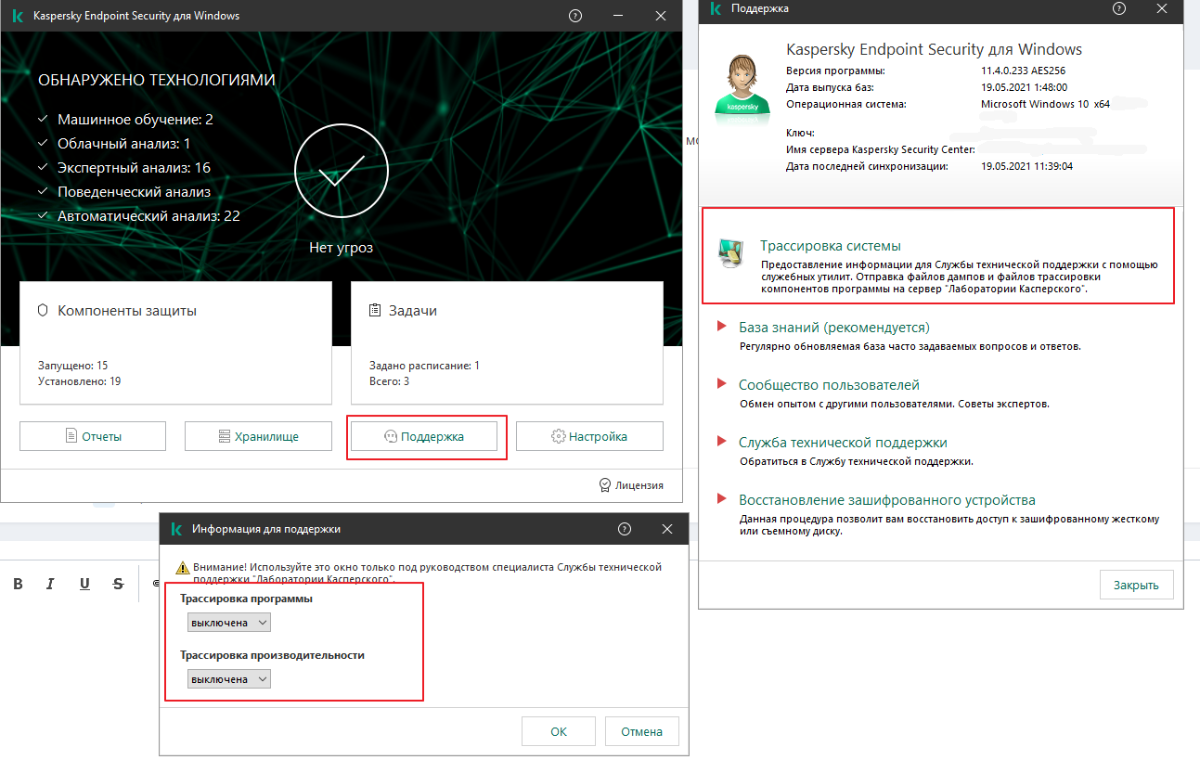Click the Лицензия license link
Image resolution: width=1200 pixels, height=760 pixels.
pyautogui.click(x=639, y=485)
